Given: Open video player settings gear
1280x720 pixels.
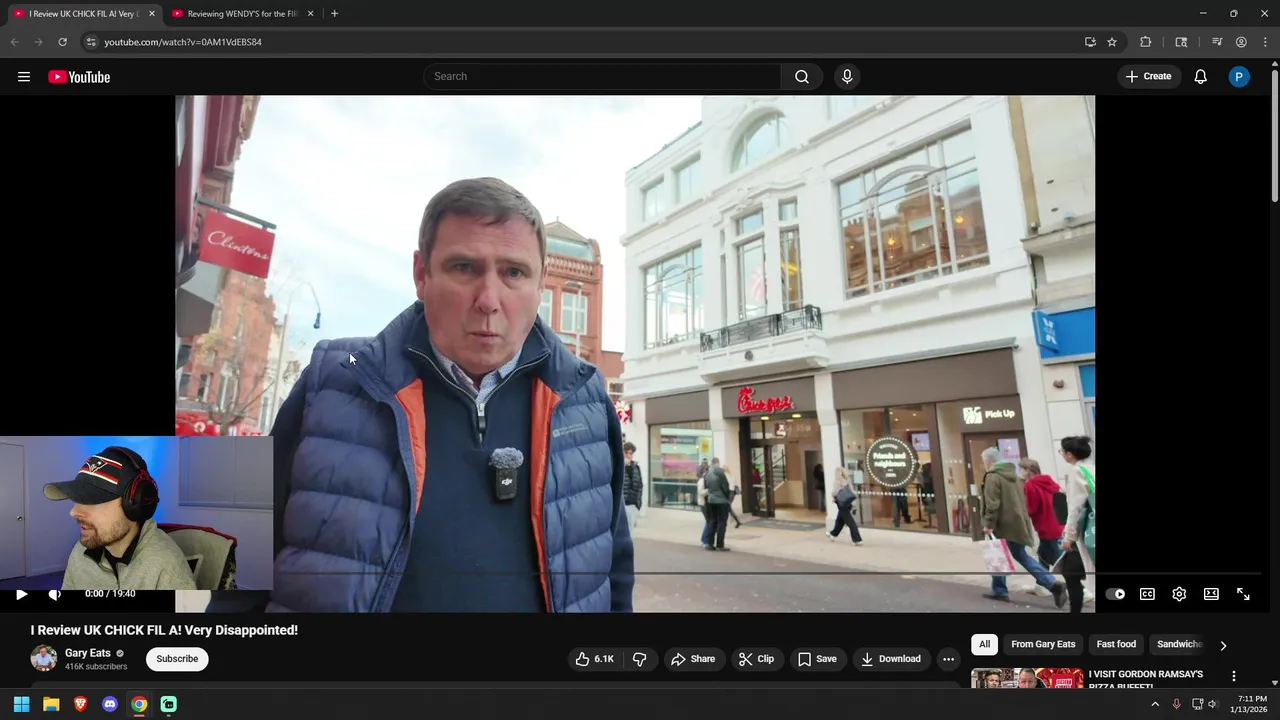Looking at the screenshot, I should (1179, 594).
